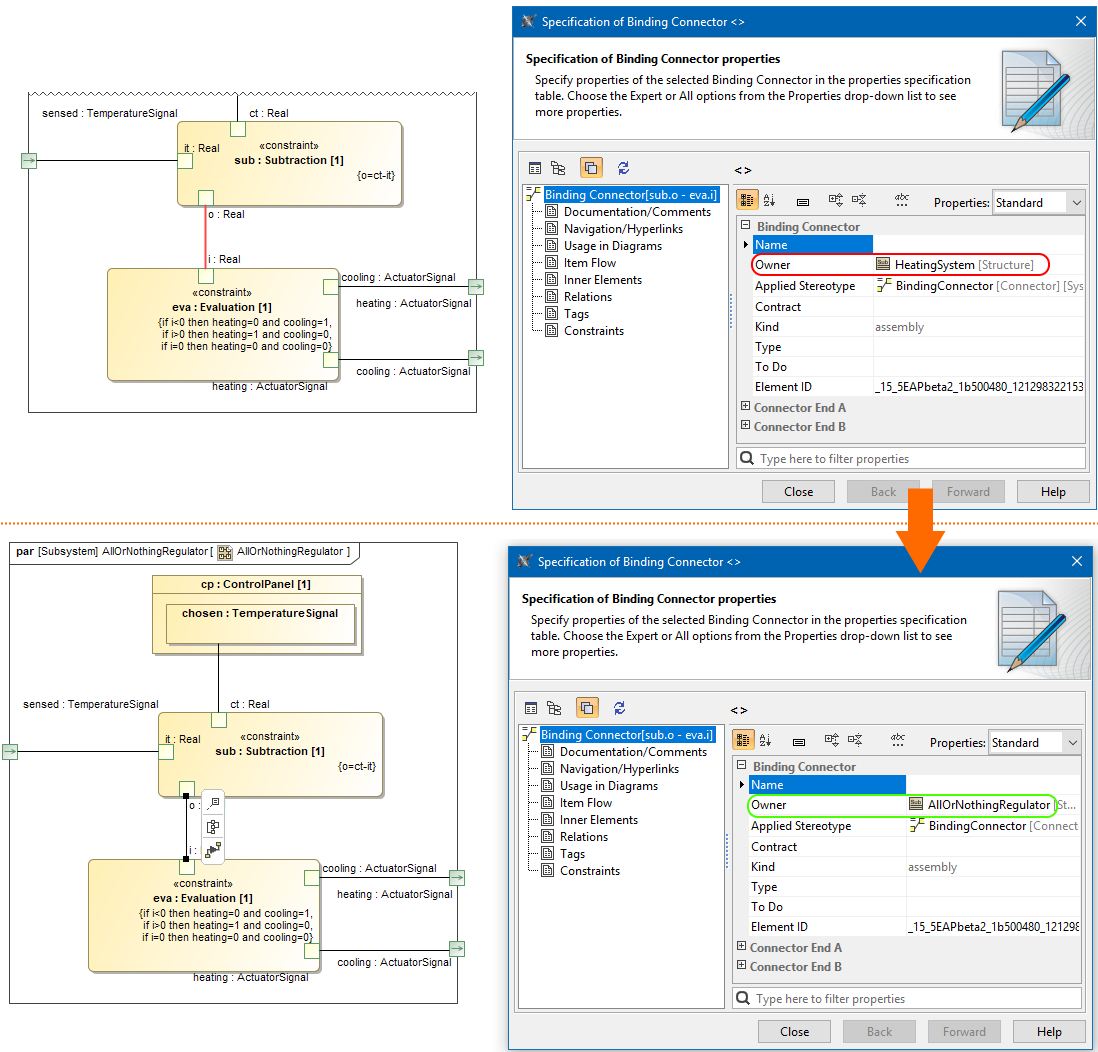Sort properties alphabetically in lower dialog
Image resolution: width=1098 pixels, height=1052 pixels.
pos(765,740)
